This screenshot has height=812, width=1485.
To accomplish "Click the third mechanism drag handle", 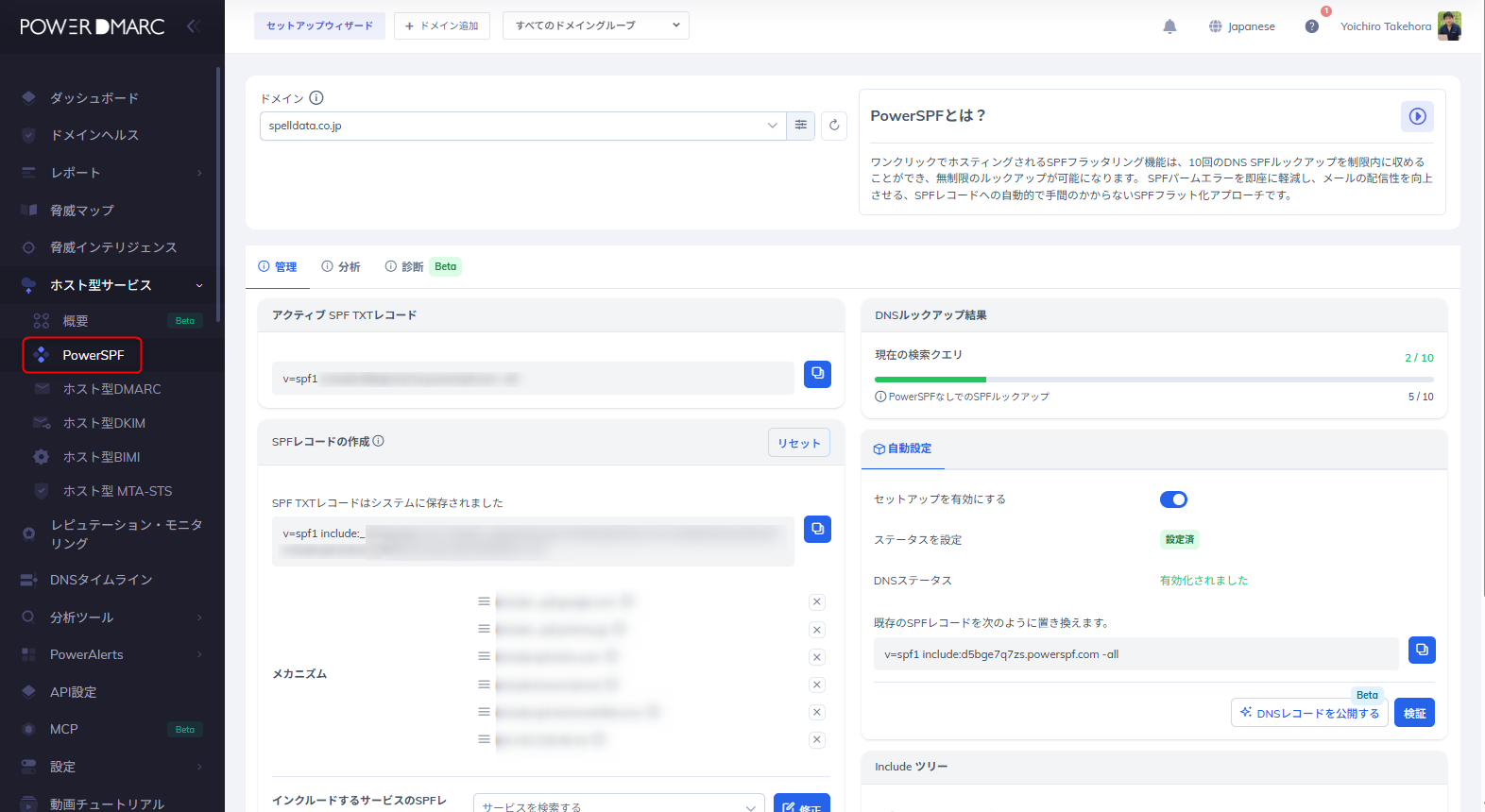I will [x=484, y=656].
